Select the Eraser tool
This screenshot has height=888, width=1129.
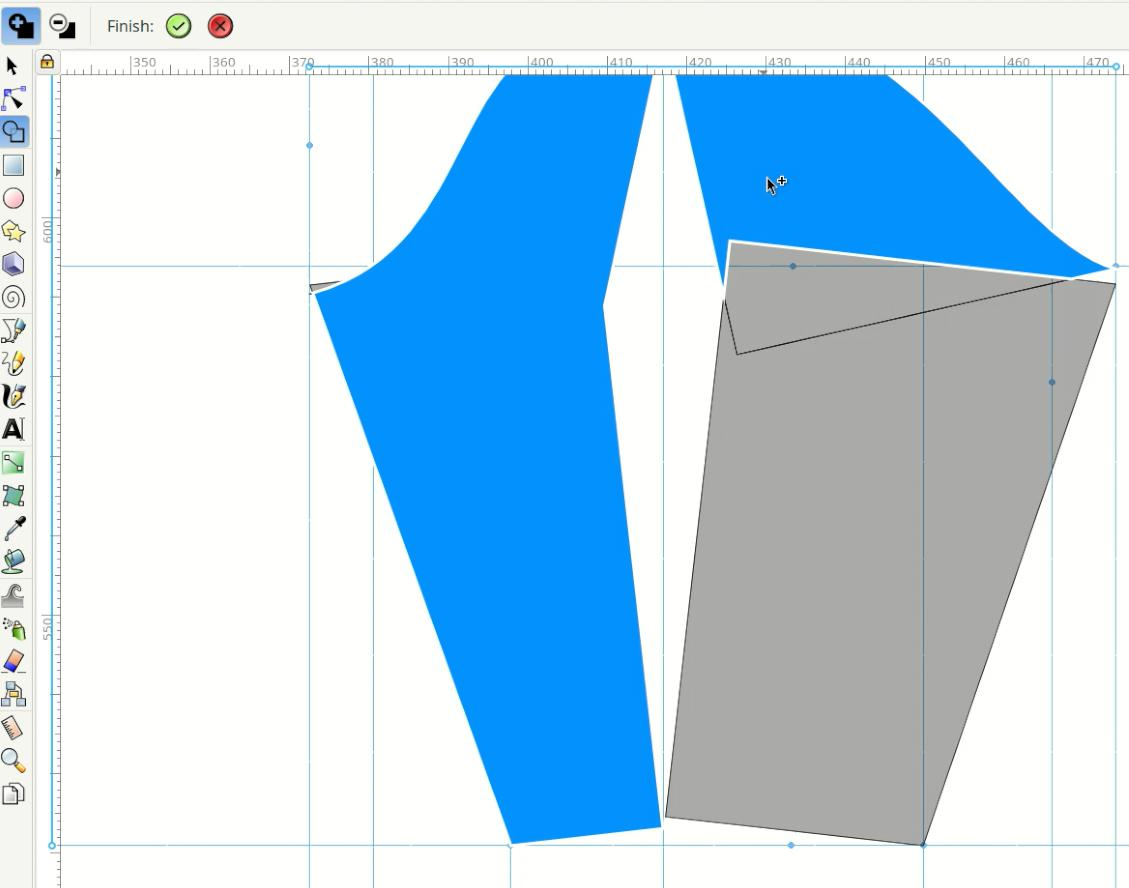pyautogui.click(x=14, y=661)
